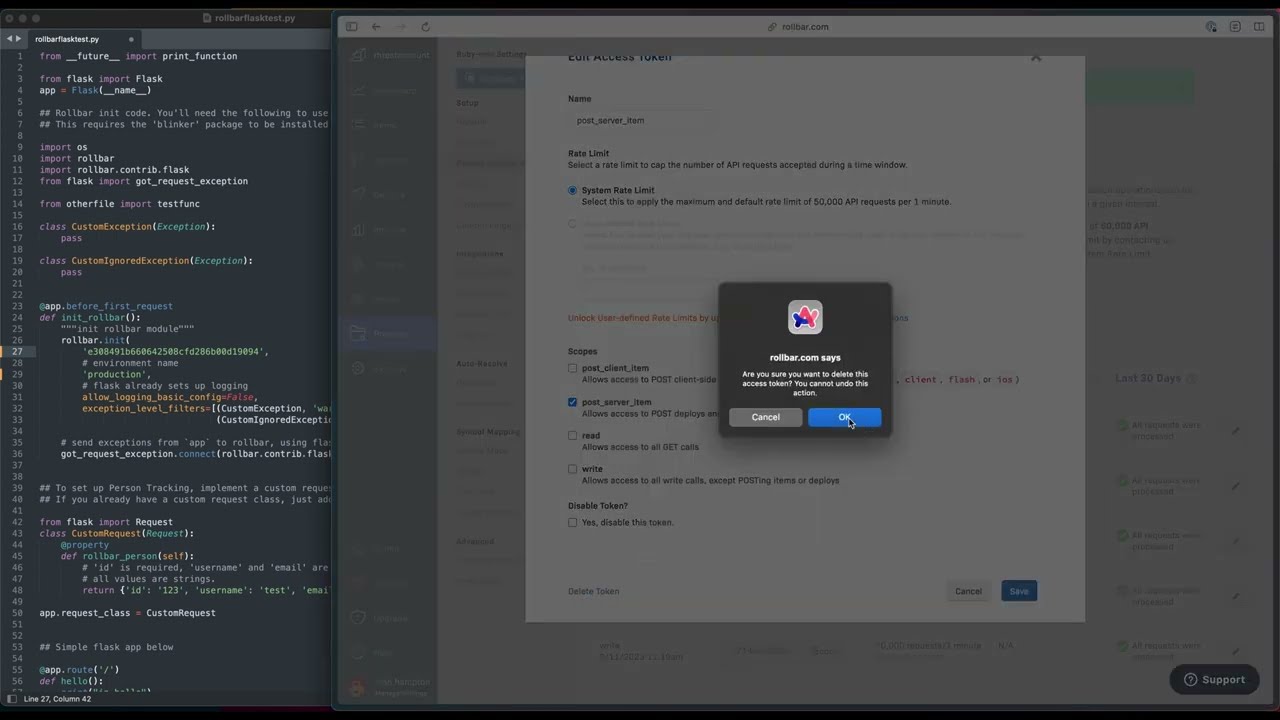Screen dimensions: 1280x720
Task: Click 'def init_rollbar():' line
Action: [x=90, y=318]
